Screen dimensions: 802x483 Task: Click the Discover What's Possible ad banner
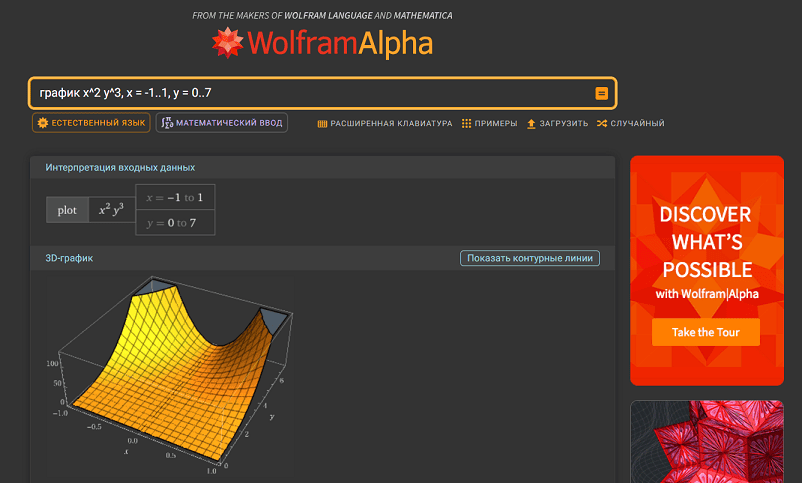tap(707, 270)
